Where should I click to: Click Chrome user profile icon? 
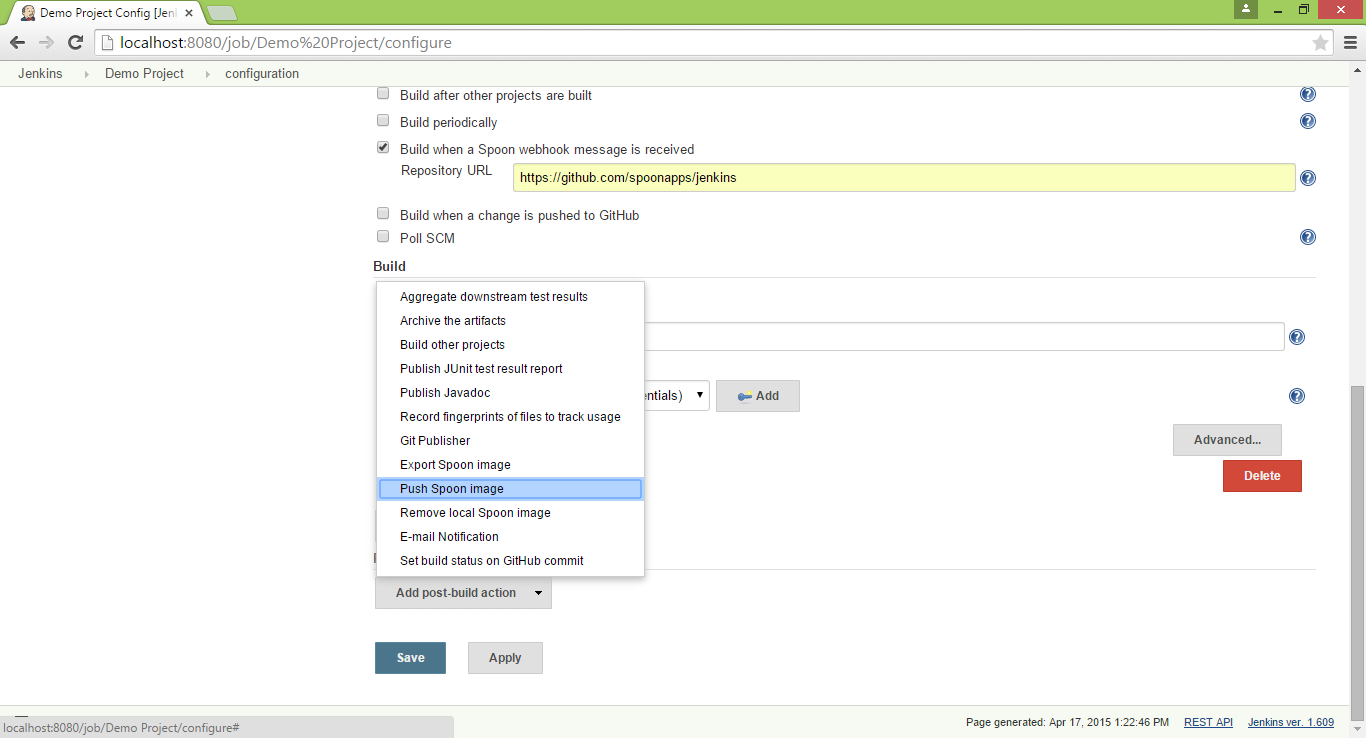coord(1245,9)
